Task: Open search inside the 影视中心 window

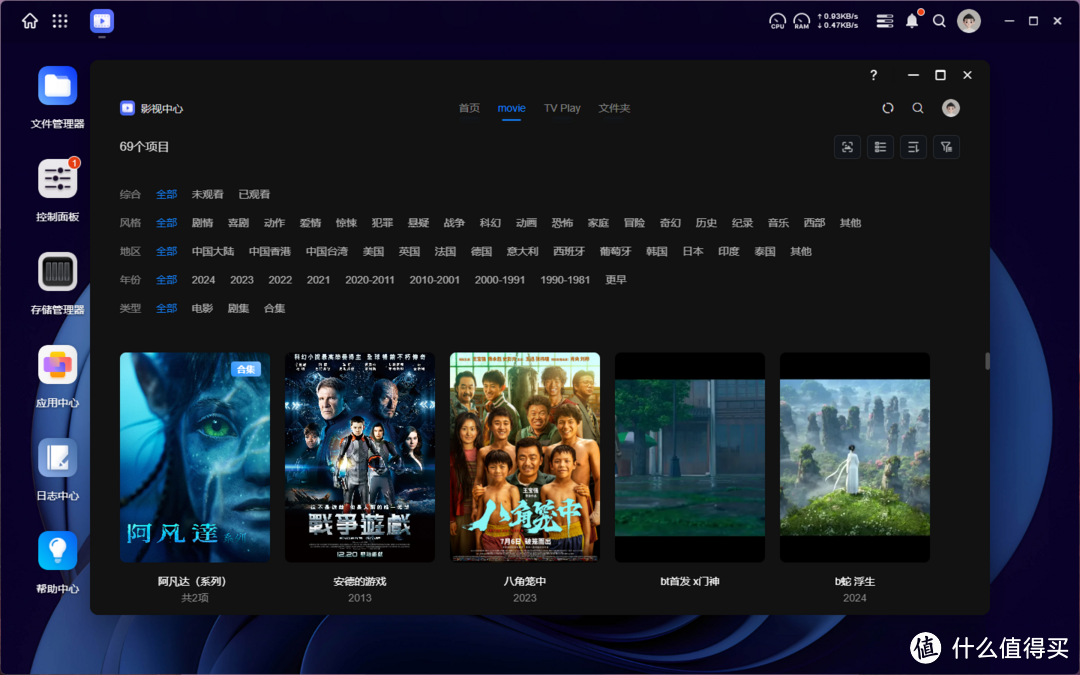Action: point(917,107)
